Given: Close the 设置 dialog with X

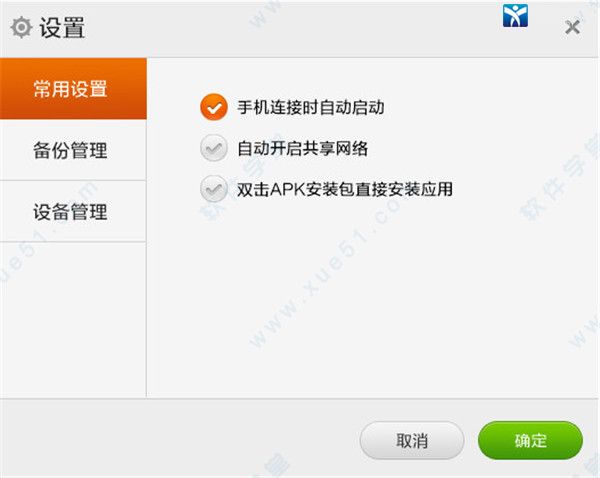Looking at the screenshot, I should pos(572,28).
